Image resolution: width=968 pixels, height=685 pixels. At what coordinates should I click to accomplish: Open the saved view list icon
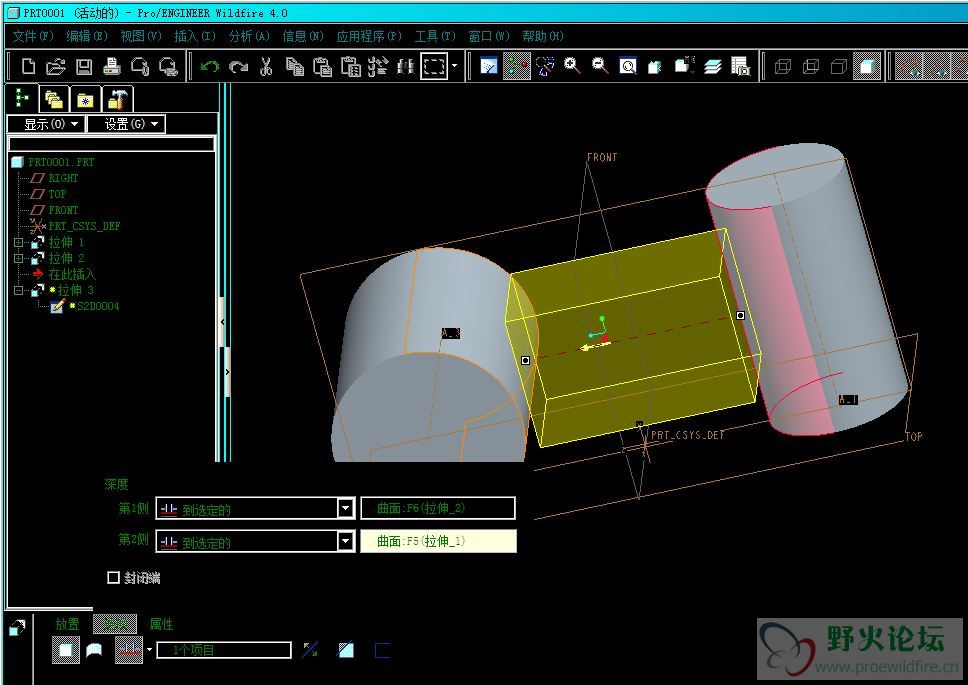point(684,66)
